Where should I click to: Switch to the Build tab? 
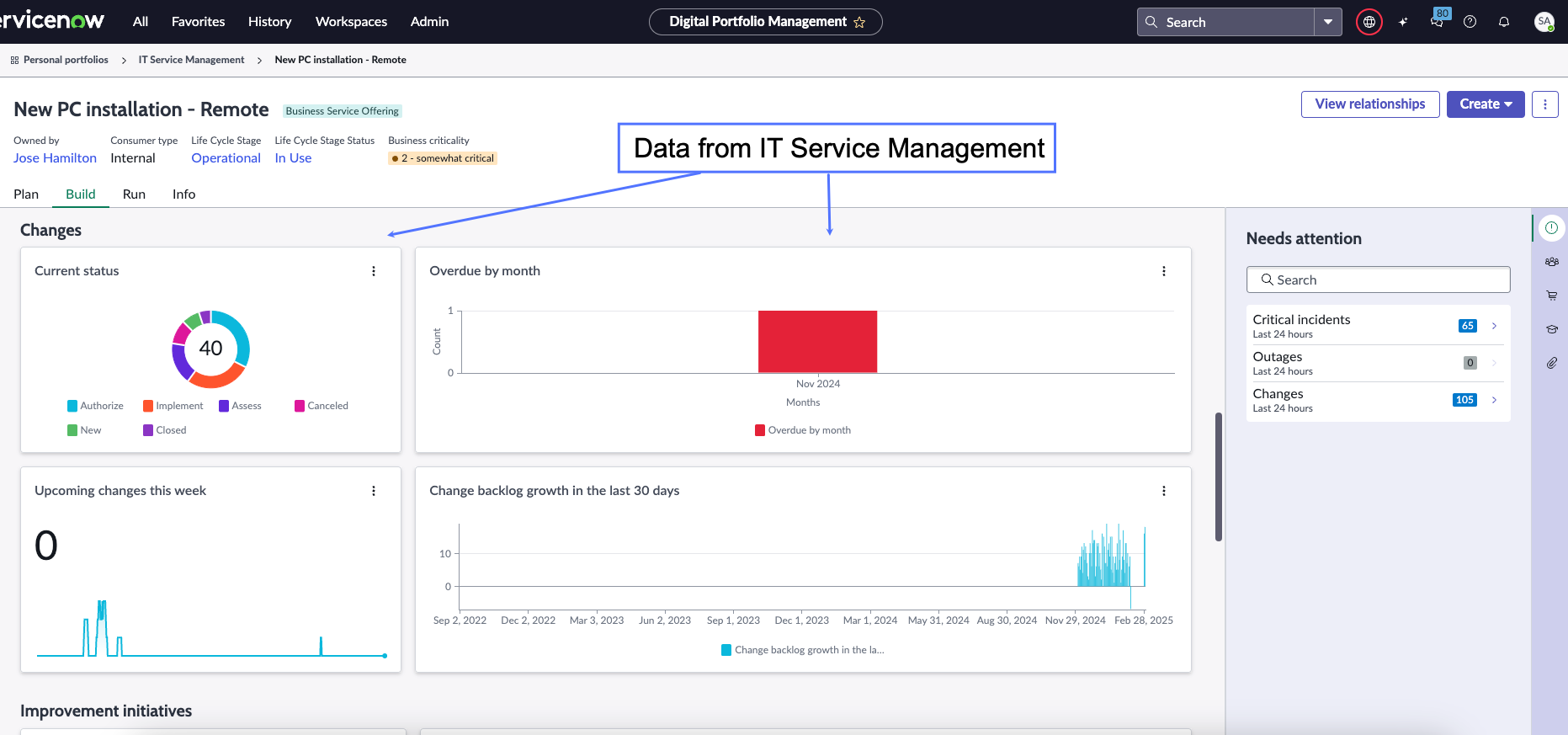coord(81,194)
